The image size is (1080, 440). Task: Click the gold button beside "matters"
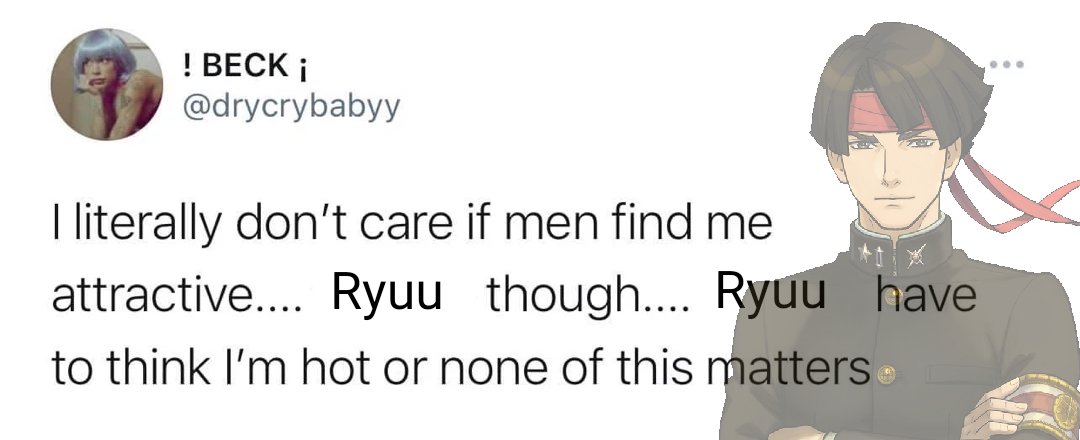coord(888,373)
